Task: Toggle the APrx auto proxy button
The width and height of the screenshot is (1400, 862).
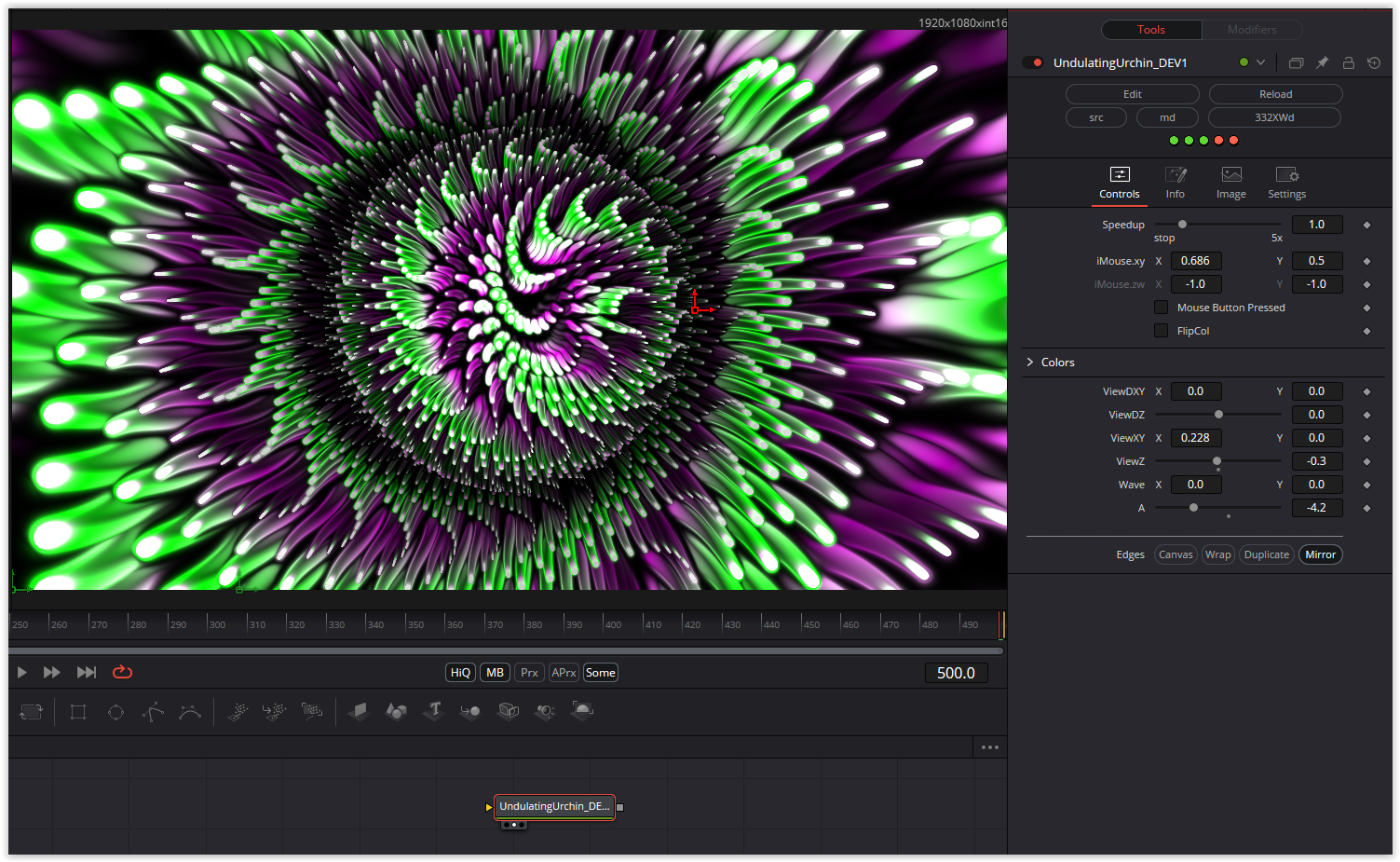Action: (x=564, y=673)
